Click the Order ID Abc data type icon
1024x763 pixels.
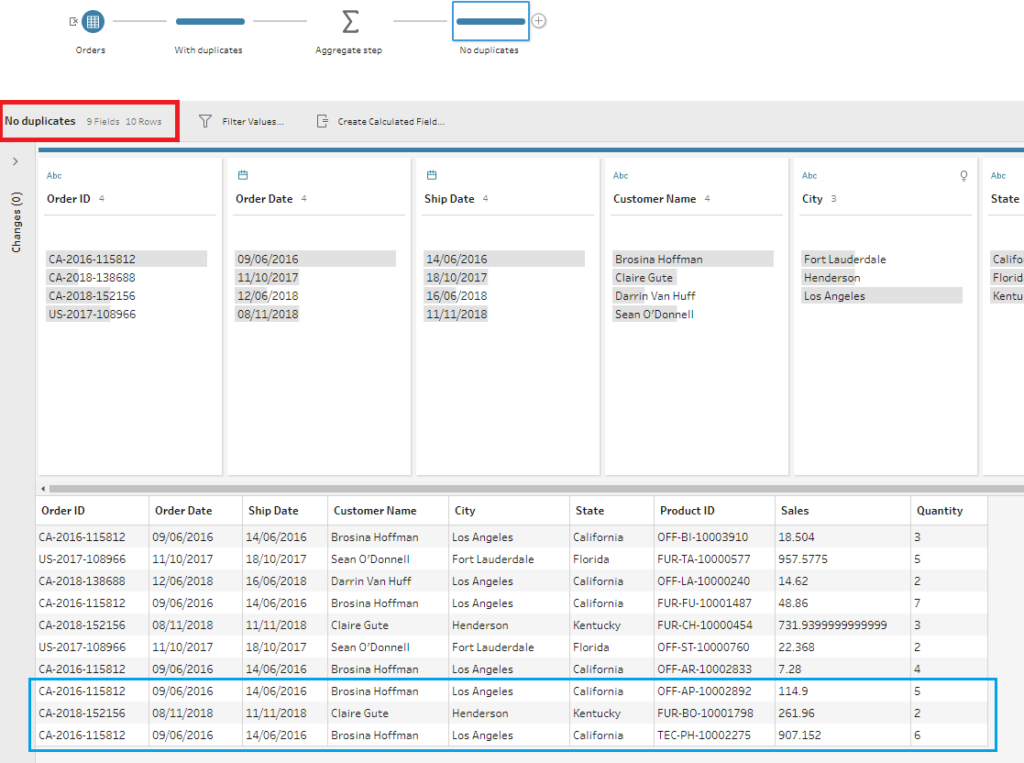(x=54, y=175)
